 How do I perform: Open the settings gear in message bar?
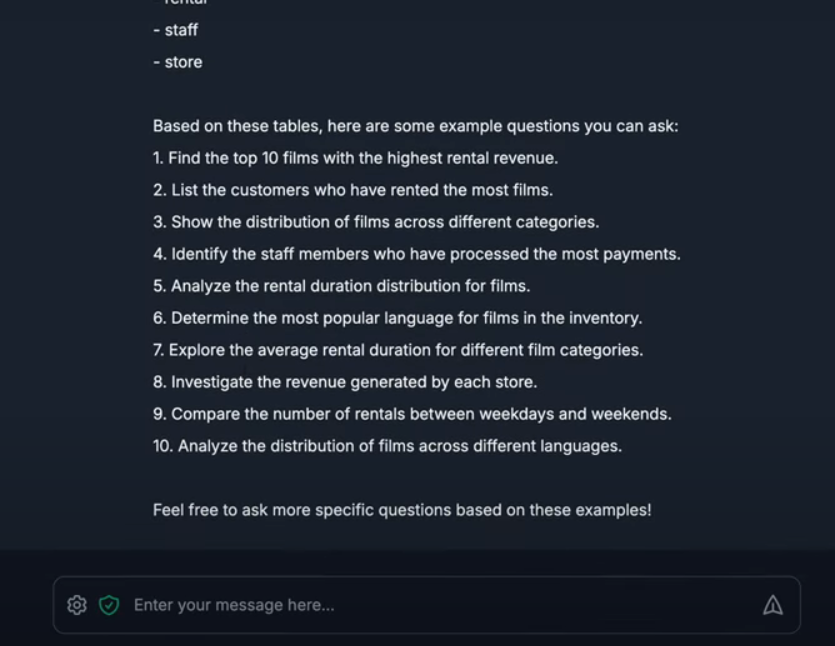click(77, 605)
